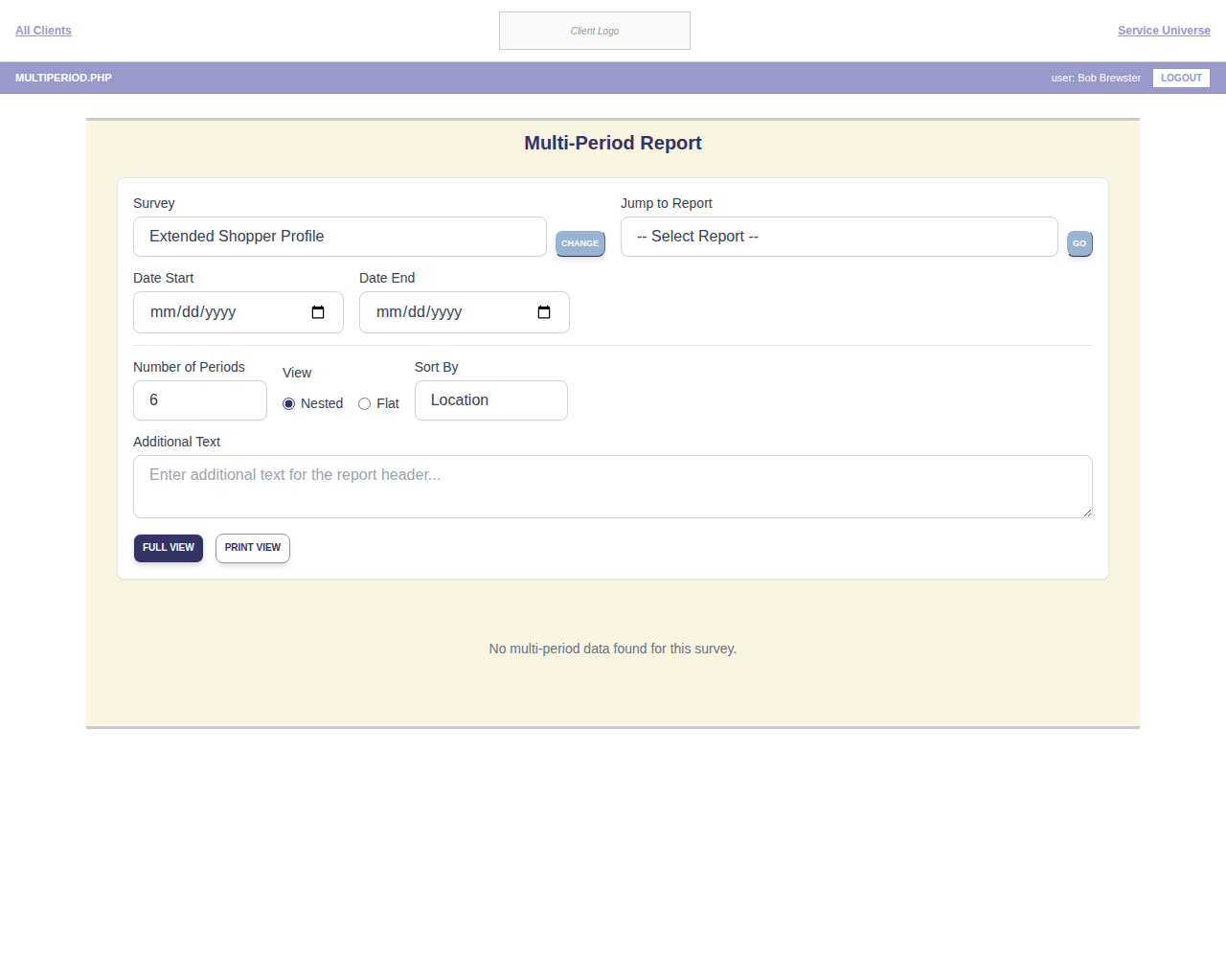Click the PRINT VIEW button

253,548
